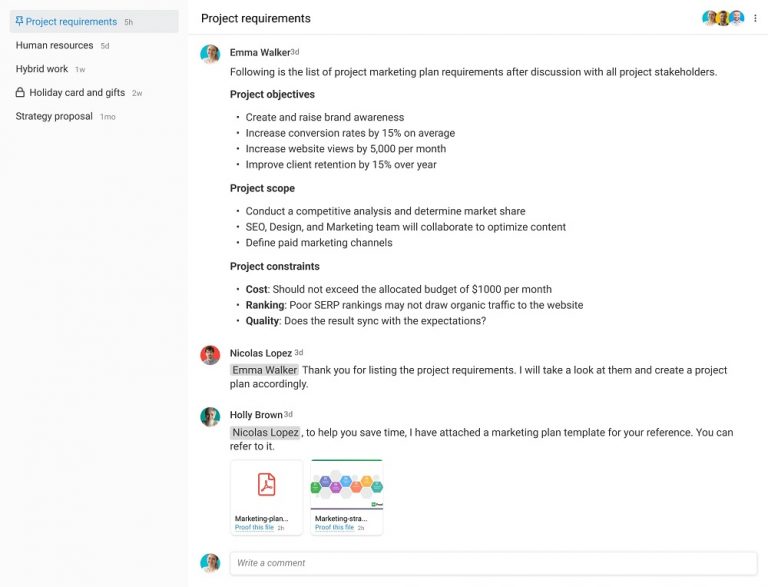Click the Write a comment field
768x587 pixels.
coord(493,563)
